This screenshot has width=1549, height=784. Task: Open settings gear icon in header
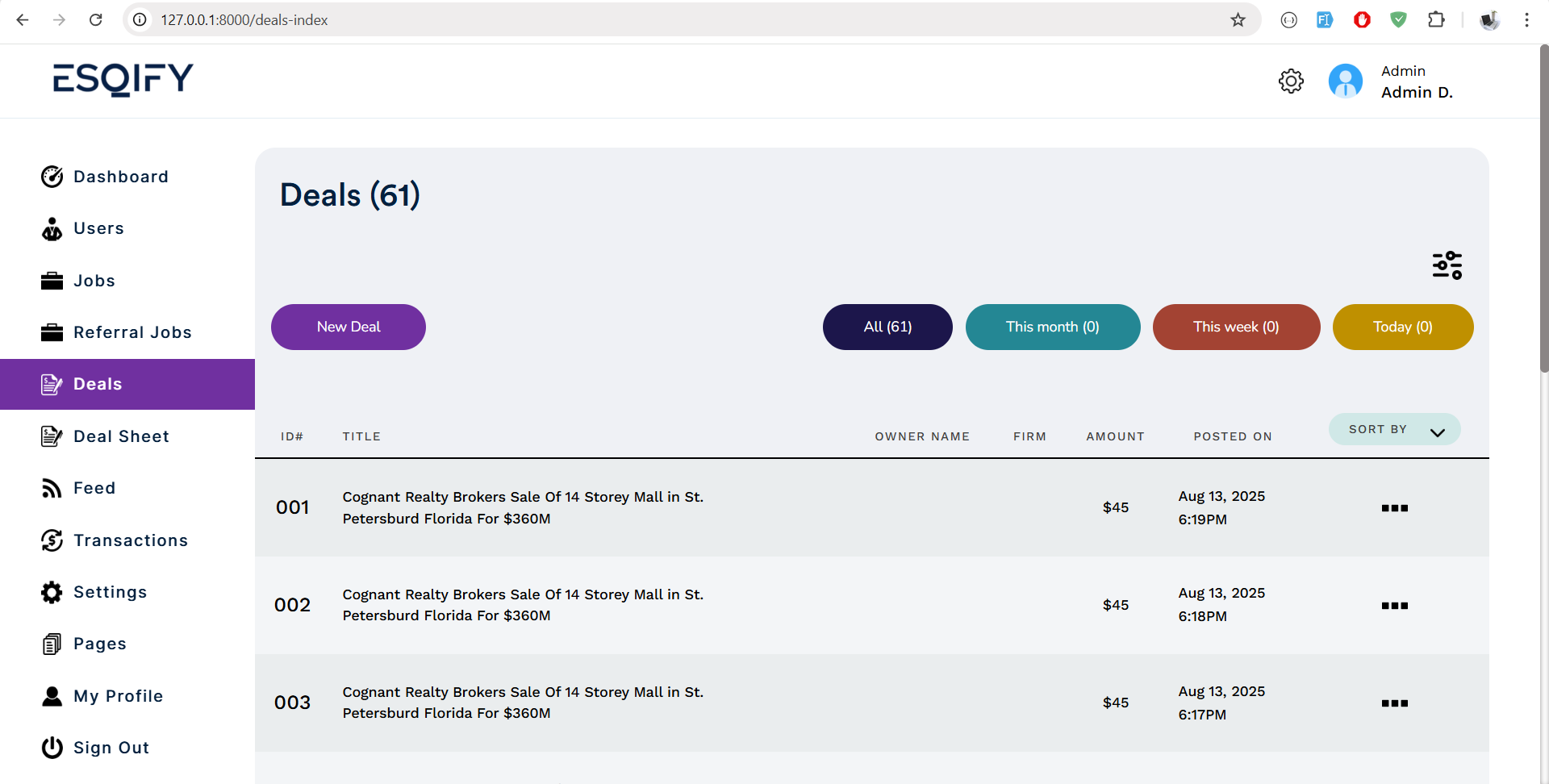[x=1291, y=81]
